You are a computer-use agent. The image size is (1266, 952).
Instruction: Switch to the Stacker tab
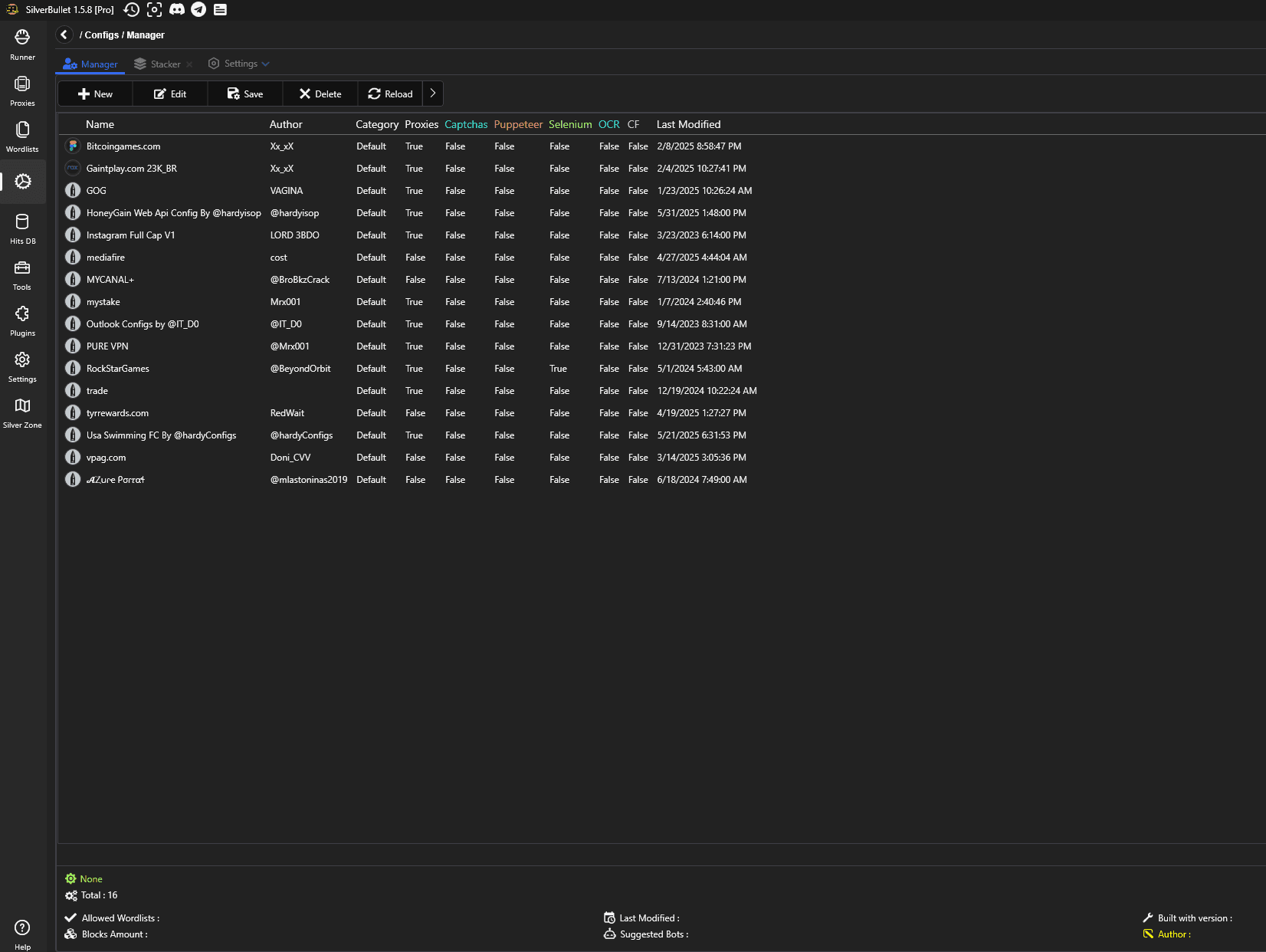pyautogui.click(x=158, y=64)
